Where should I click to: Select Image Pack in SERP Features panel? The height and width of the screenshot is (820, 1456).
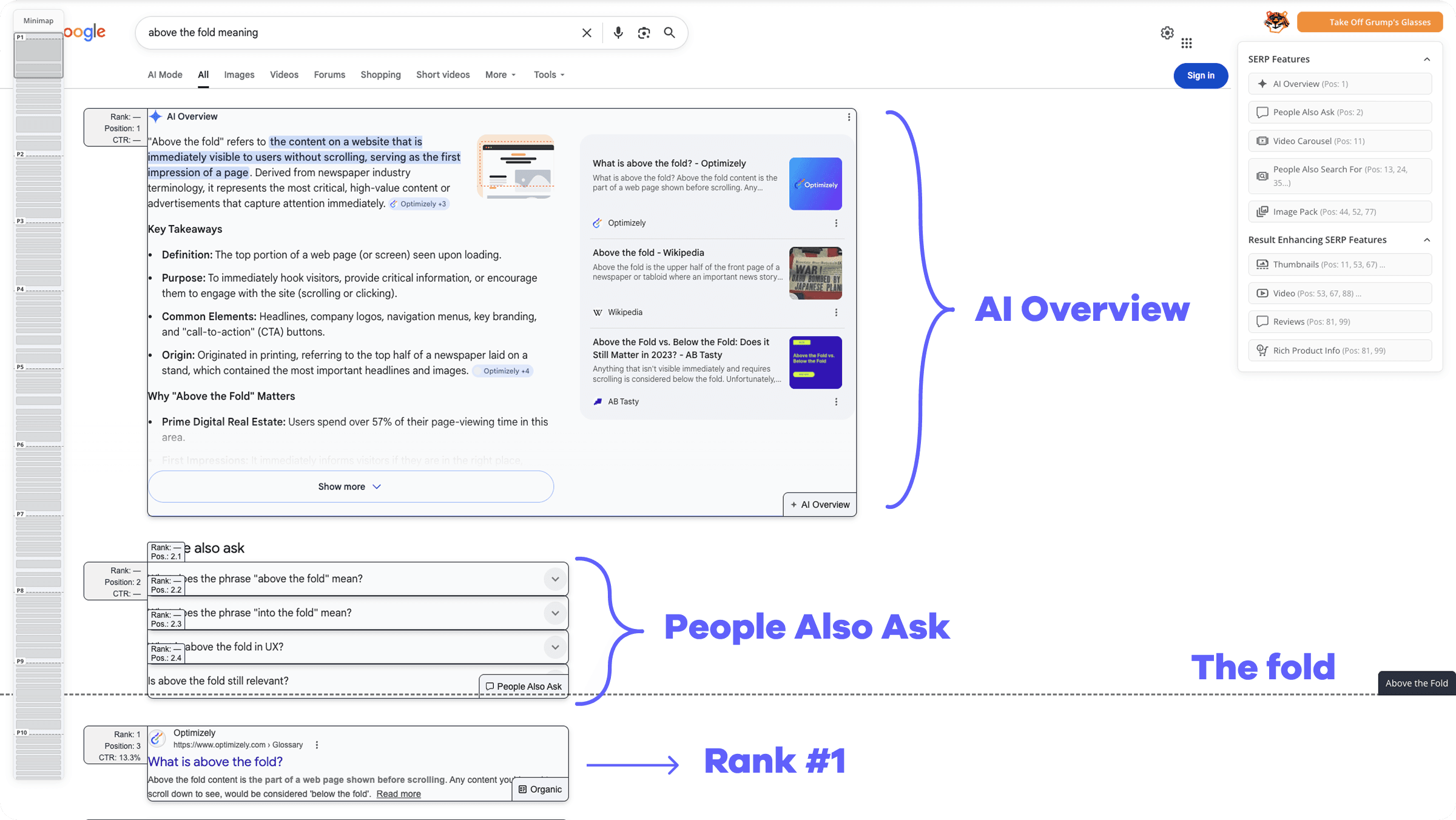point(1340,212)
